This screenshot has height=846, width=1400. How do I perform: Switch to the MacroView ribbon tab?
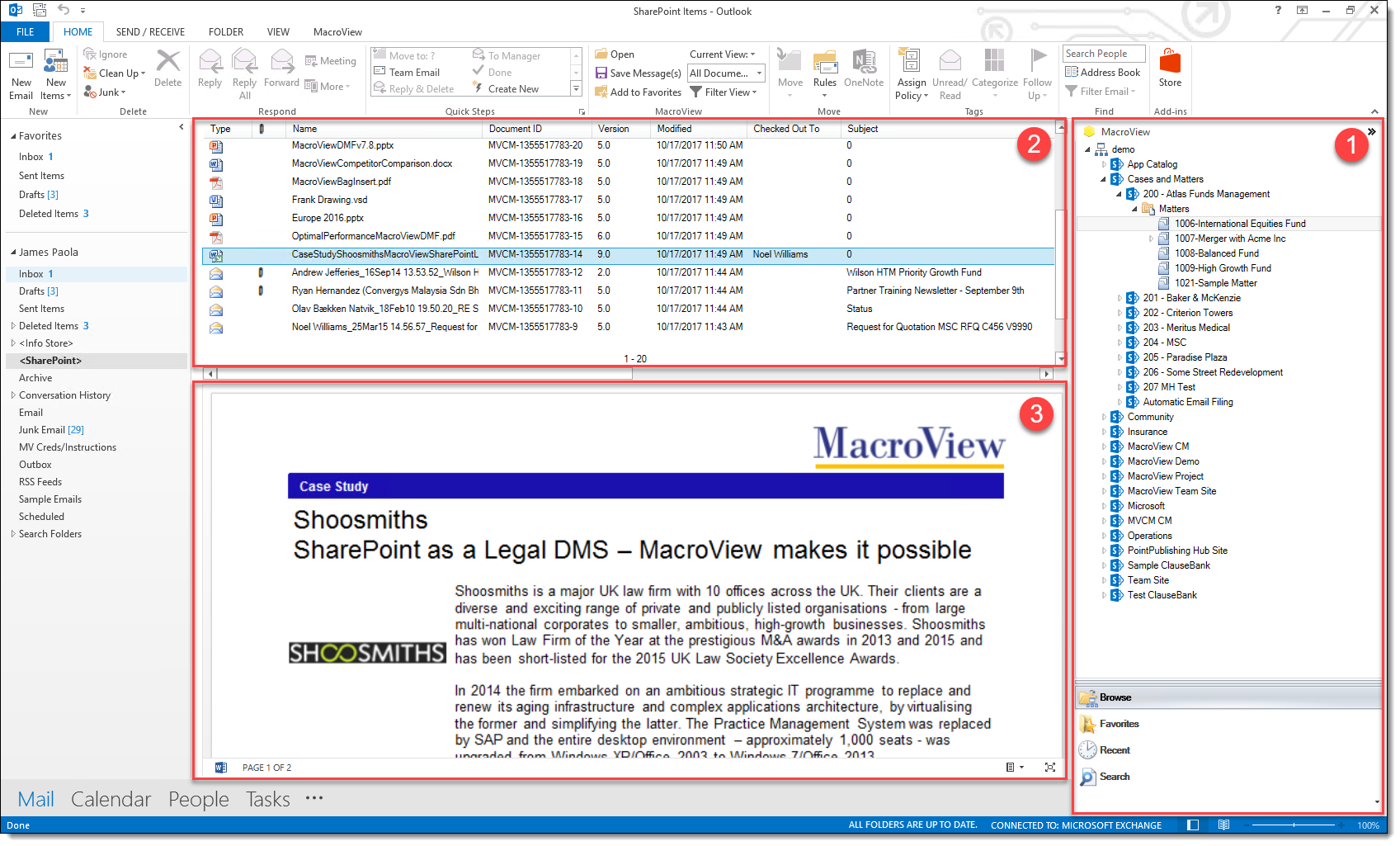pyautogui.click(x=337, y=31)
